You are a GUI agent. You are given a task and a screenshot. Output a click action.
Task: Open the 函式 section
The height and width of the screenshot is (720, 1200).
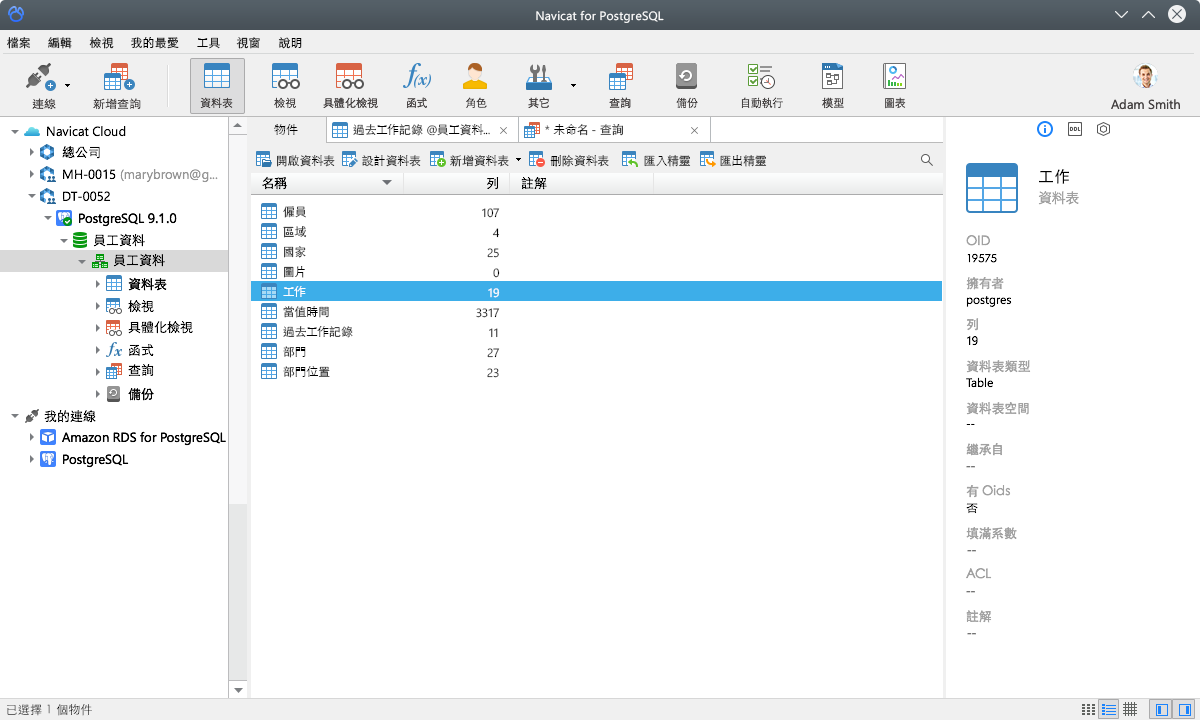pyautogui.click(x=416, y=84)
